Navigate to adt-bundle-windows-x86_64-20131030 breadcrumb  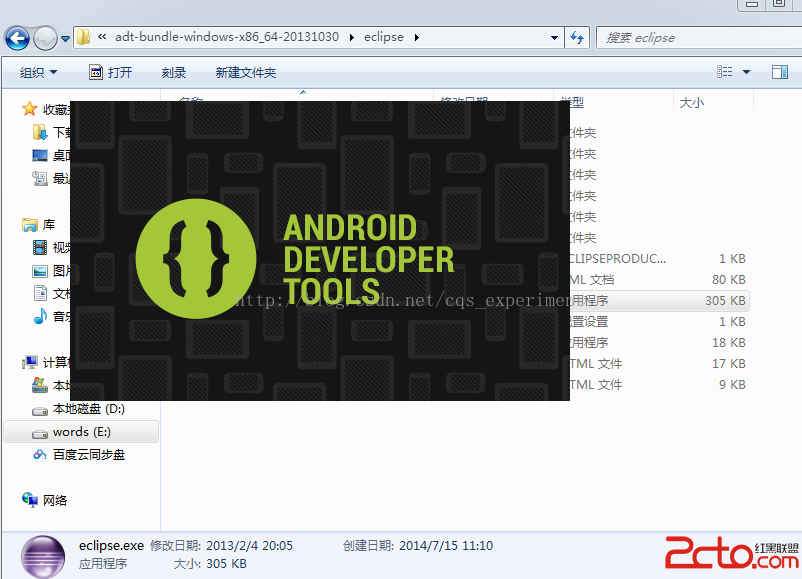[x=225, y=37]
